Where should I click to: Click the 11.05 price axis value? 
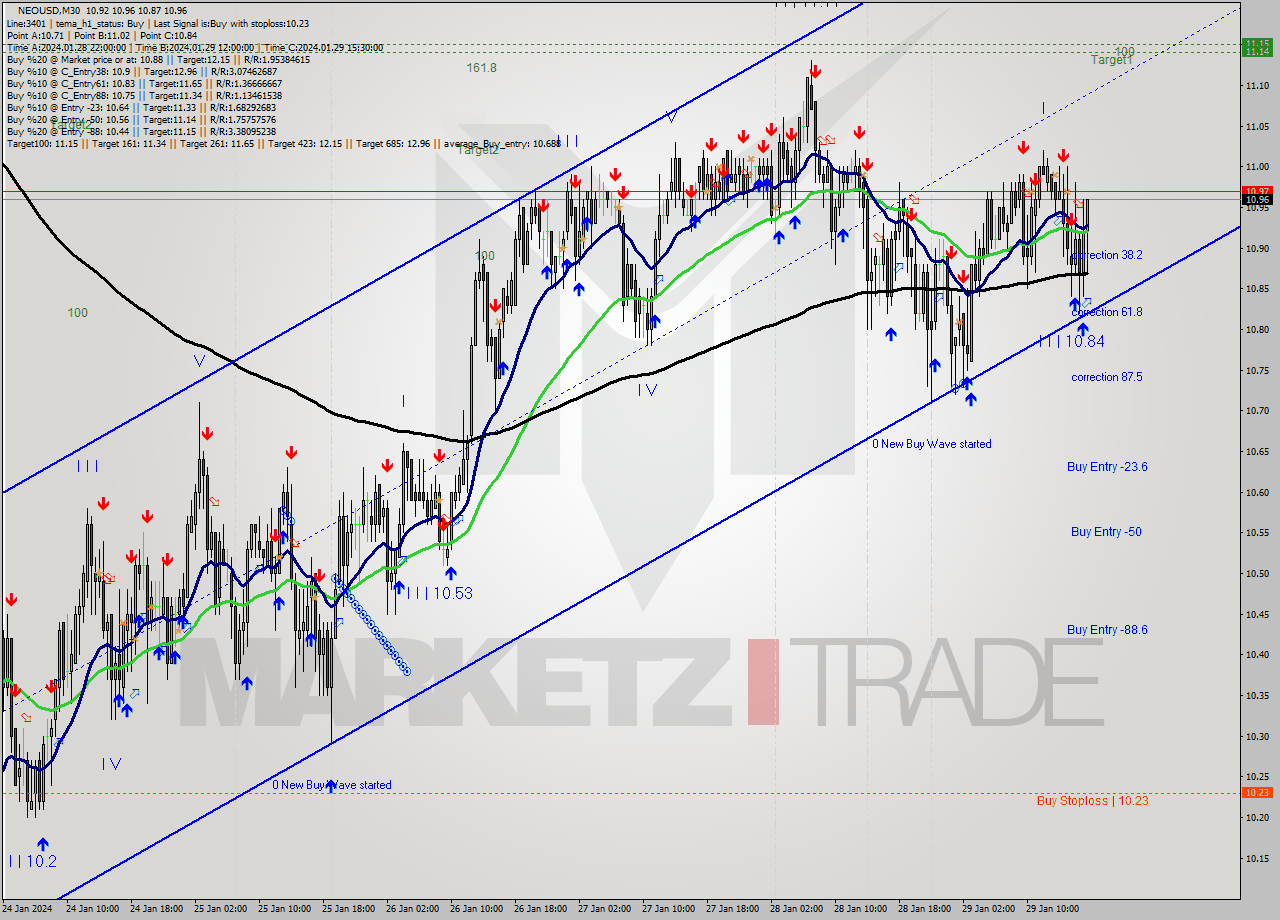pyautogui.click(x=1258, y=127)
